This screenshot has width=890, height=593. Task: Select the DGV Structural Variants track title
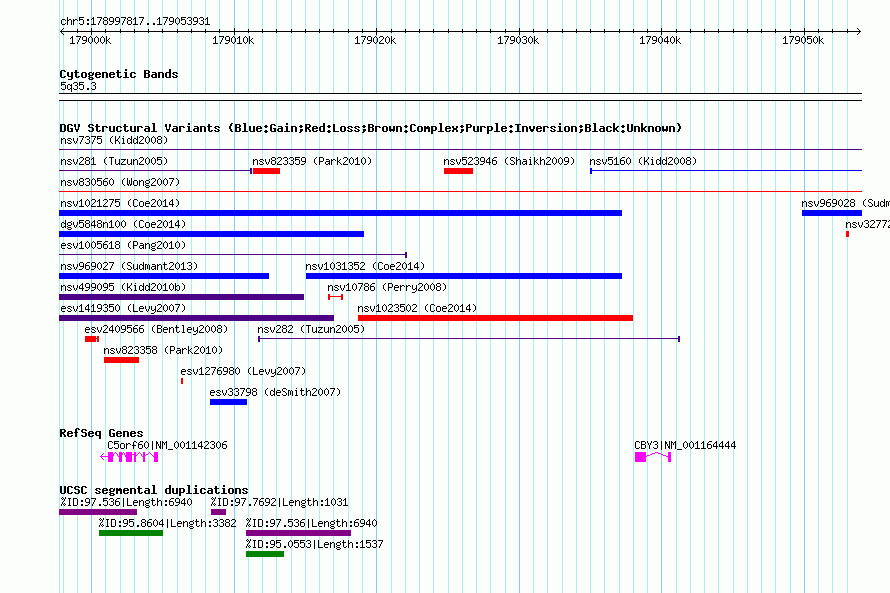[371, 128]
